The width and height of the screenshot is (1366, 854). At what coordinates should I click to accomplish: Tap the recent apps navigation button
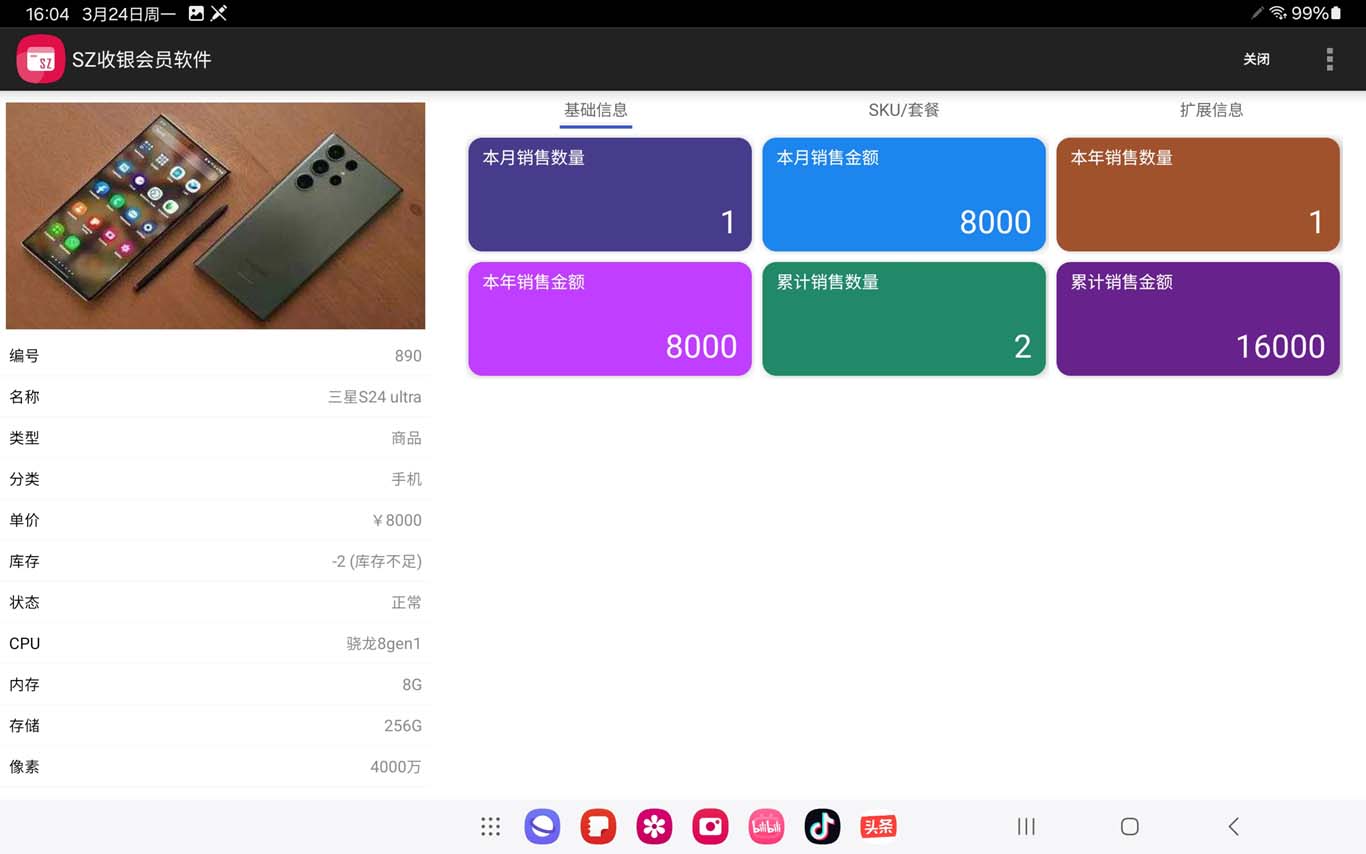tap(1026, 826)
